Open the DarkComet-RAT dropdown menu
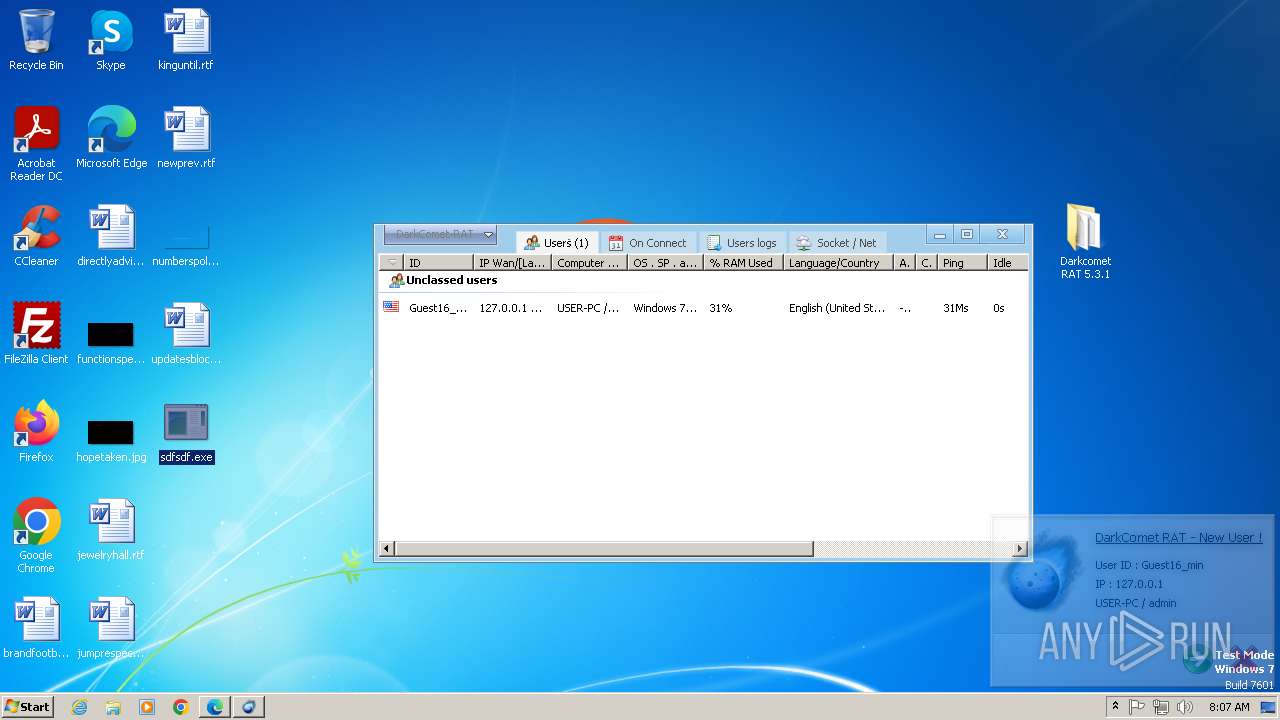The width and height of the screenshot is (1280, 720). 440,235
